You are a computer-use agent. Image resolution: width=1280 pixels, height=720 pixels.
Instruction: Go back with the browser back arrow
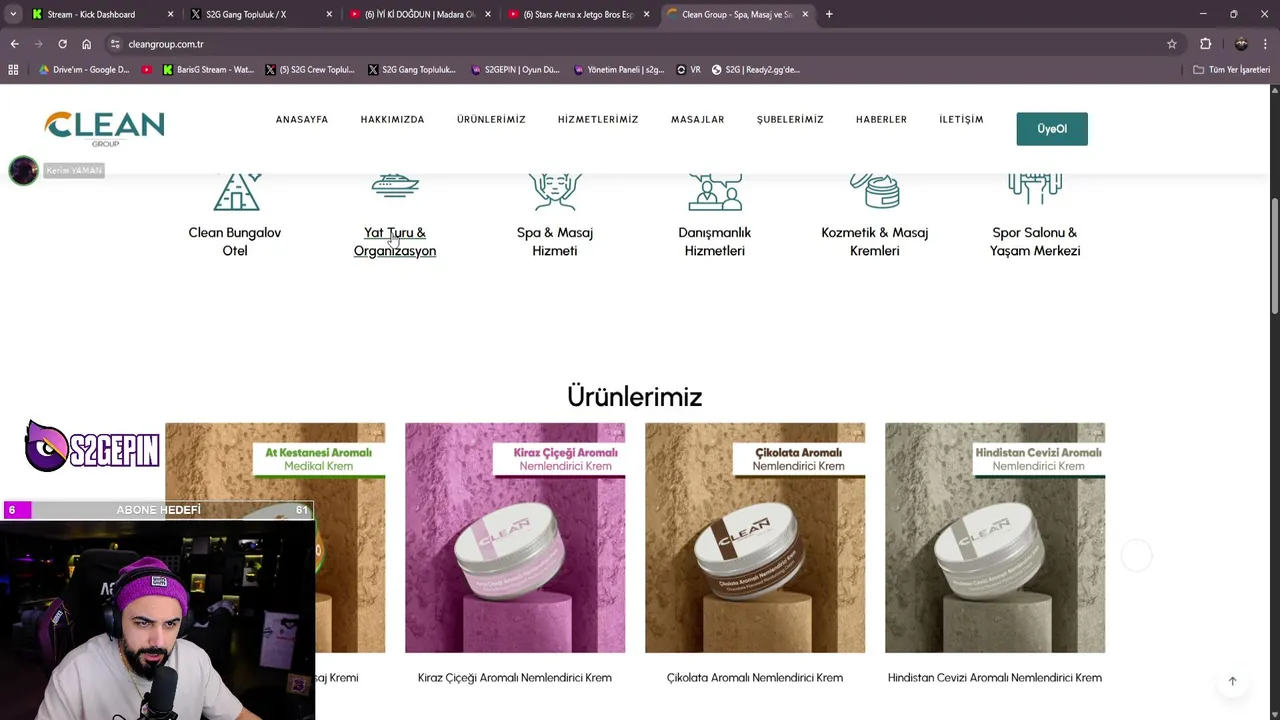point(14,44)
